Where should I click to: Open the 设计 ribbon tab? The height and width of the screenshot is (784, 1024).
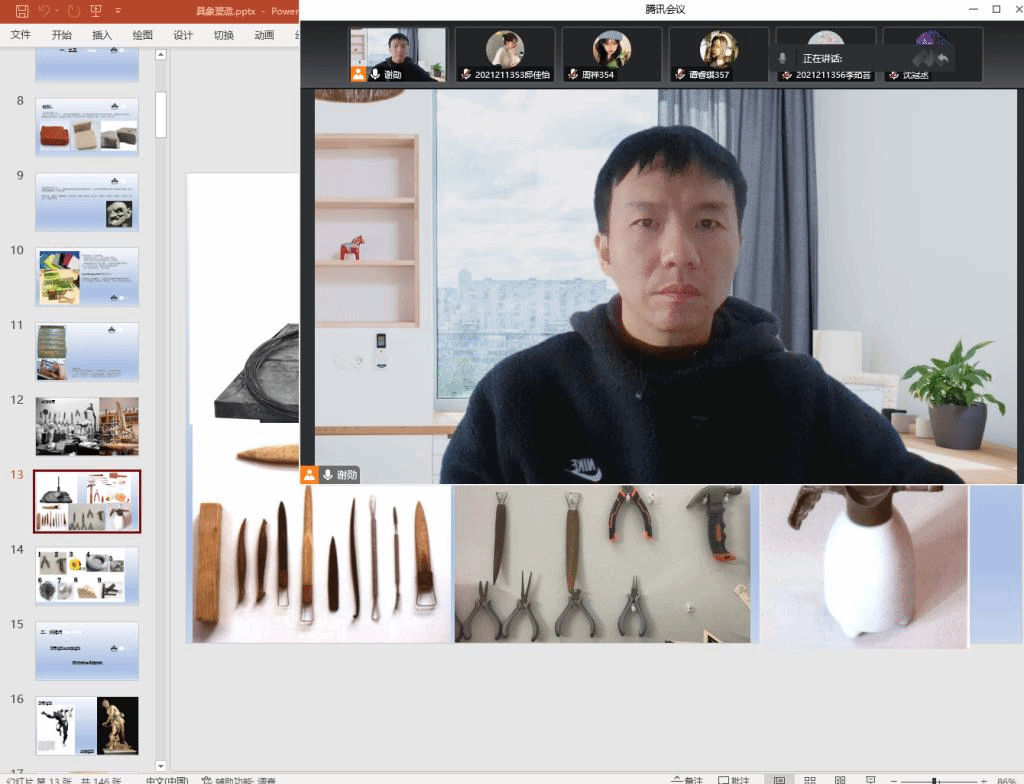183,35
